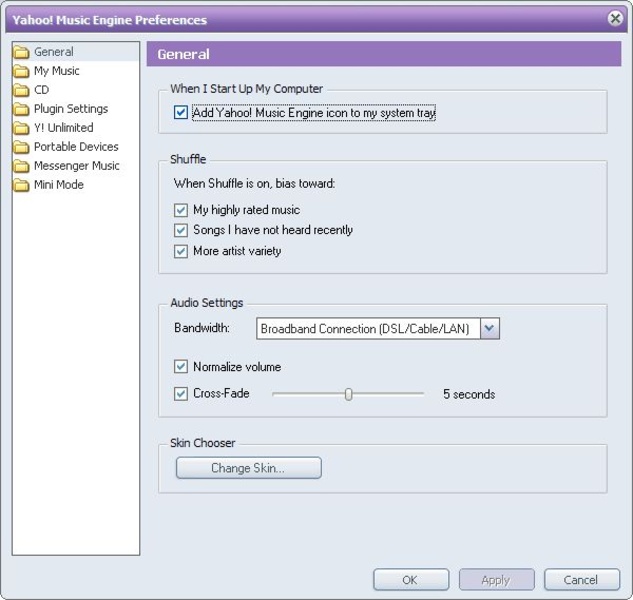Click the "Audio Settings" group label
This screenshot has height=600, width=633.
point(207,303)
